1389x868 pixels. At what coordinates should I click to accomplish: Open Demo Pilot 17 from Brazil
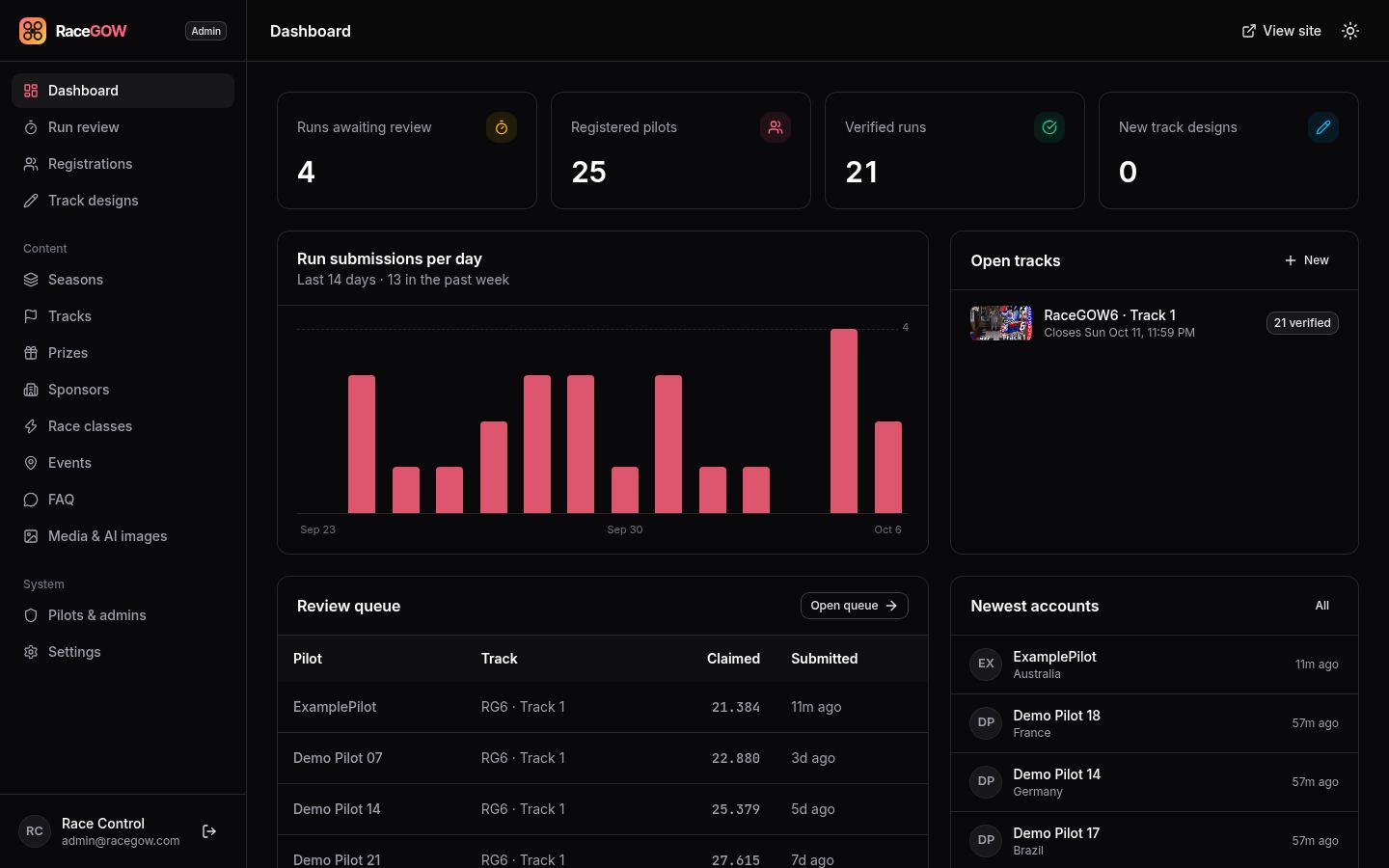1155,840
